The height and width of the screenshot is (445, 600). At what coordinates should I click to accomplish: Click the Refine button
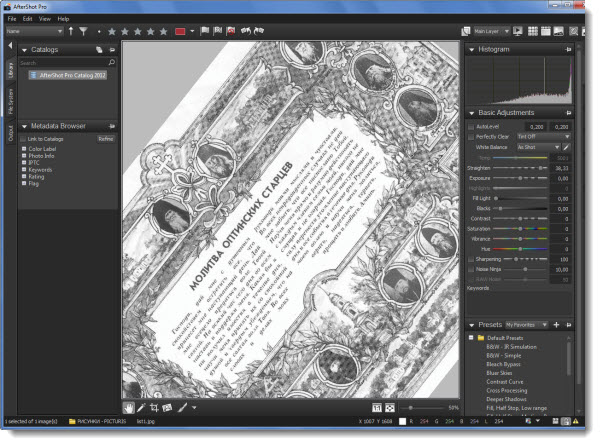[x=106, y=139]
